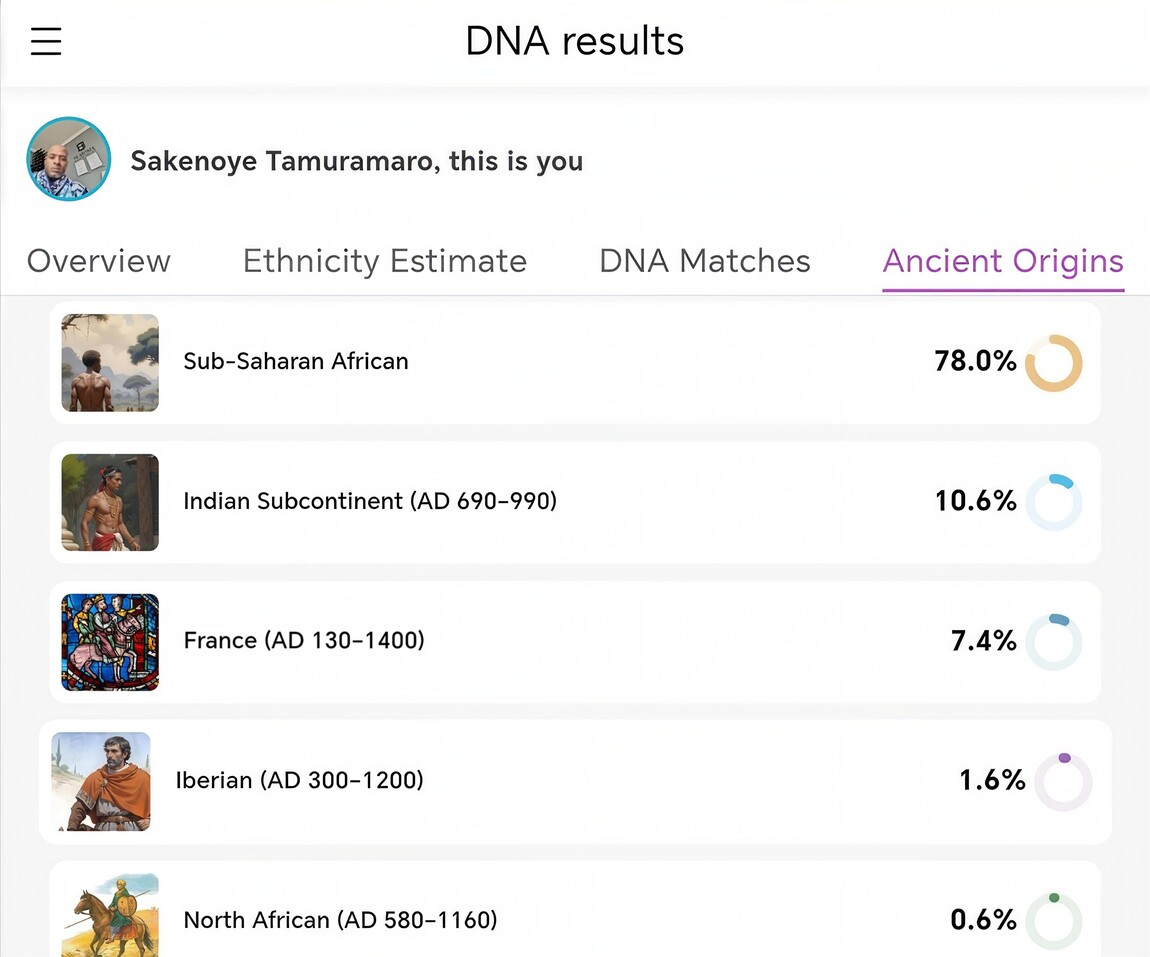The width and height of the screenshot is (1150, 957).
Task: Click the Sub-Saharan African percentage ring
Action: [x=1054, y=362]
